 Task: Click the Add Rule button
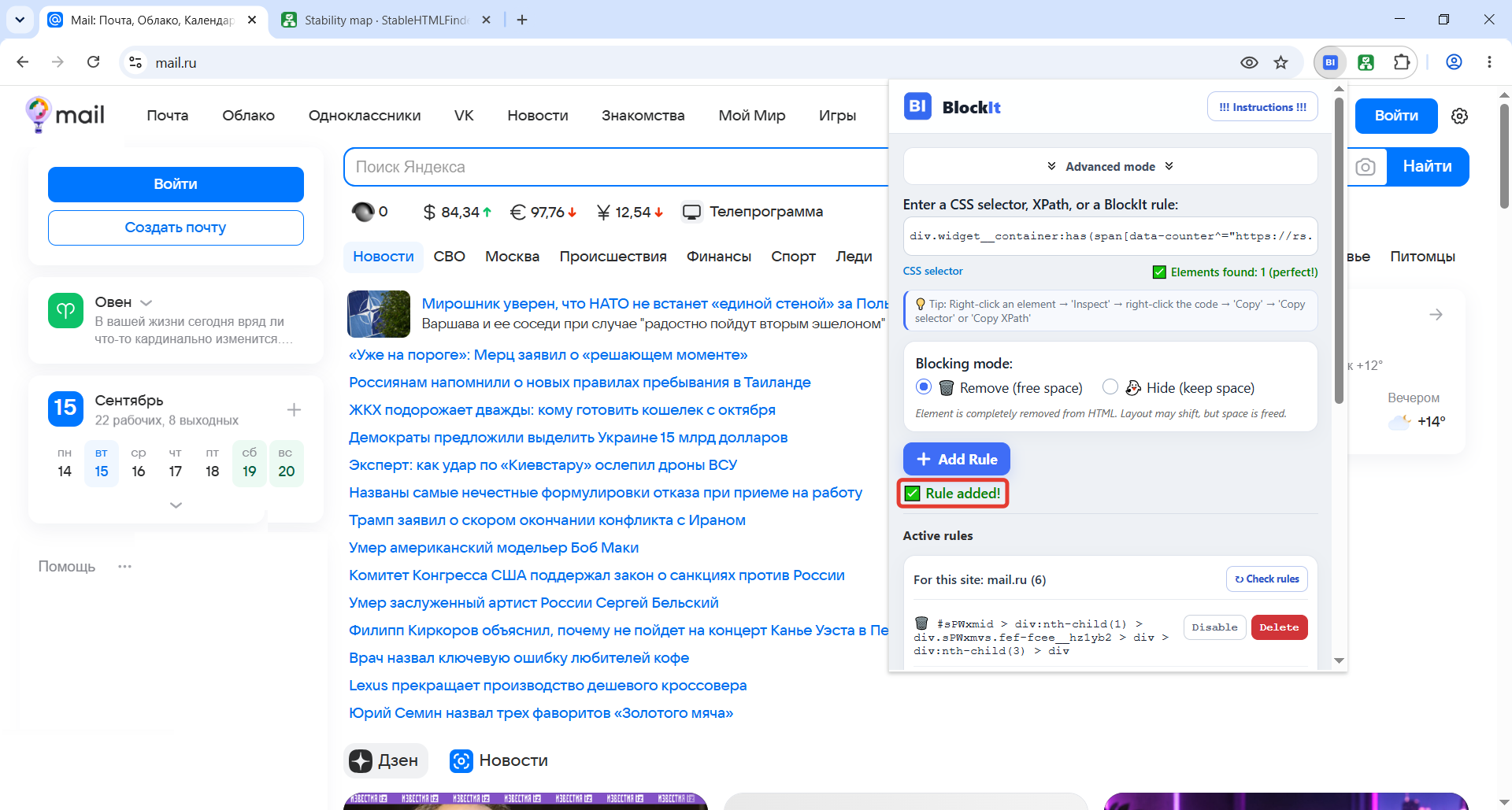tap(957, 459)
